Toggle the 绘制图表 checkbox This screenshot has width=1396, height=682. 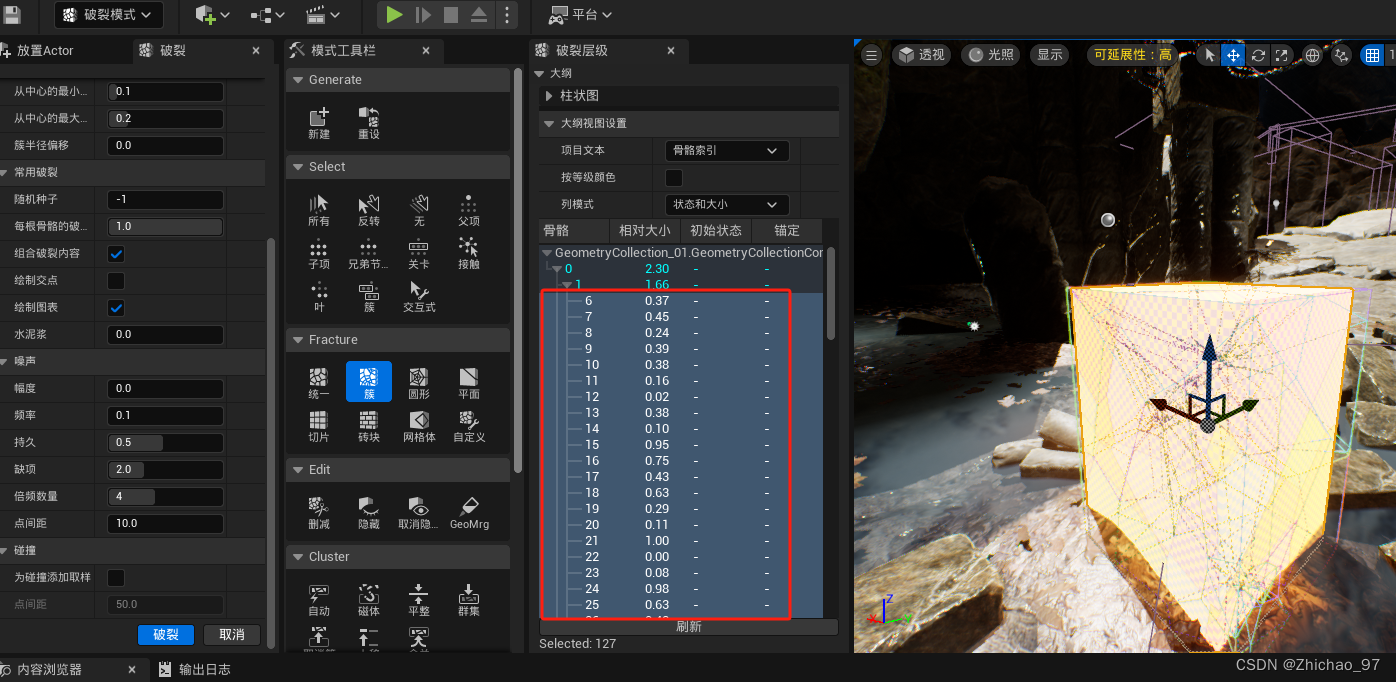116,308
